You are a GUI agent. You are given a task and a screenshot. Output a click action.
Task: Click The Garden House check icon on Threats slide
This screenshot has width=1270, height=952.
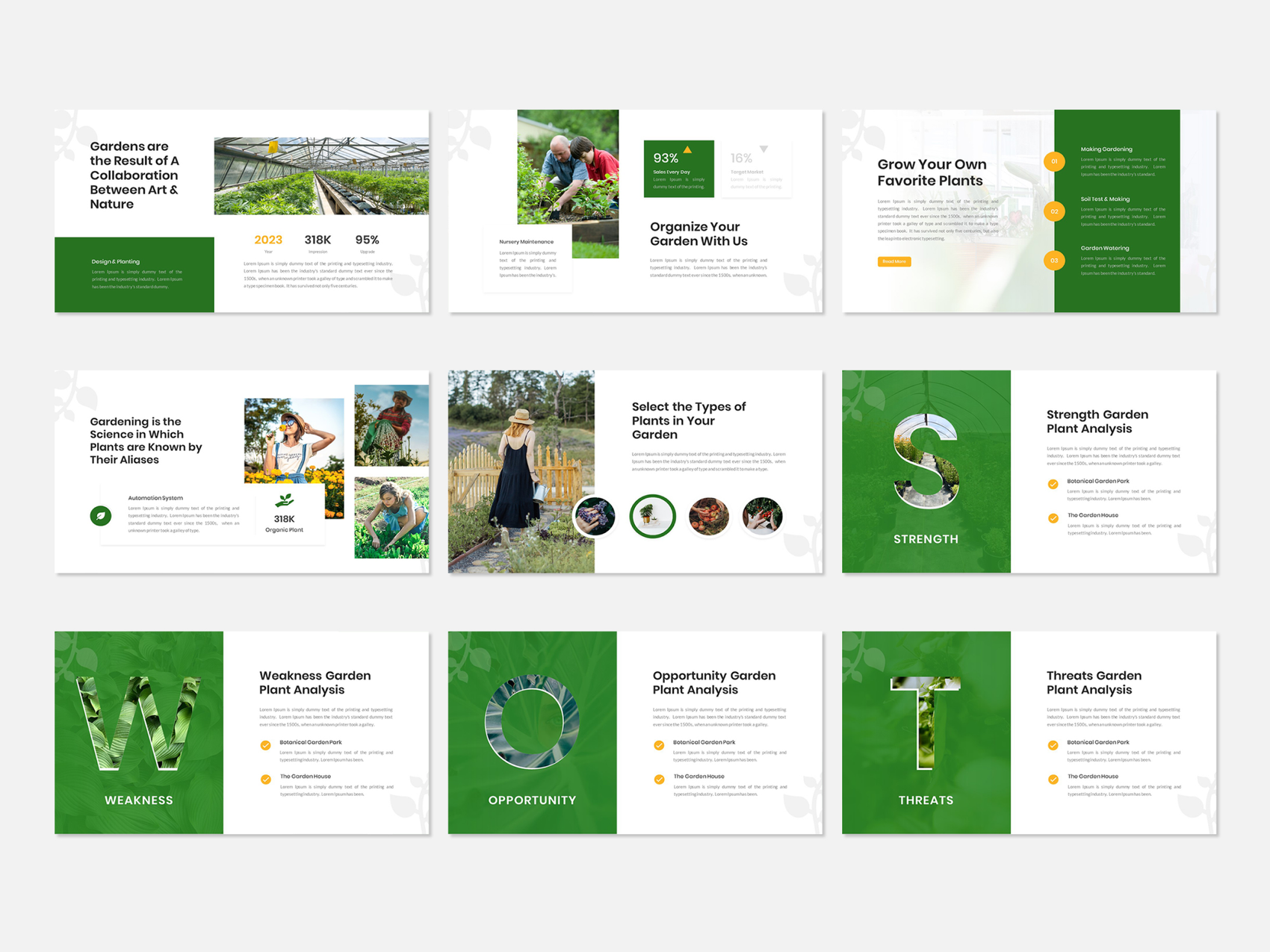[x=1053, y=780]
